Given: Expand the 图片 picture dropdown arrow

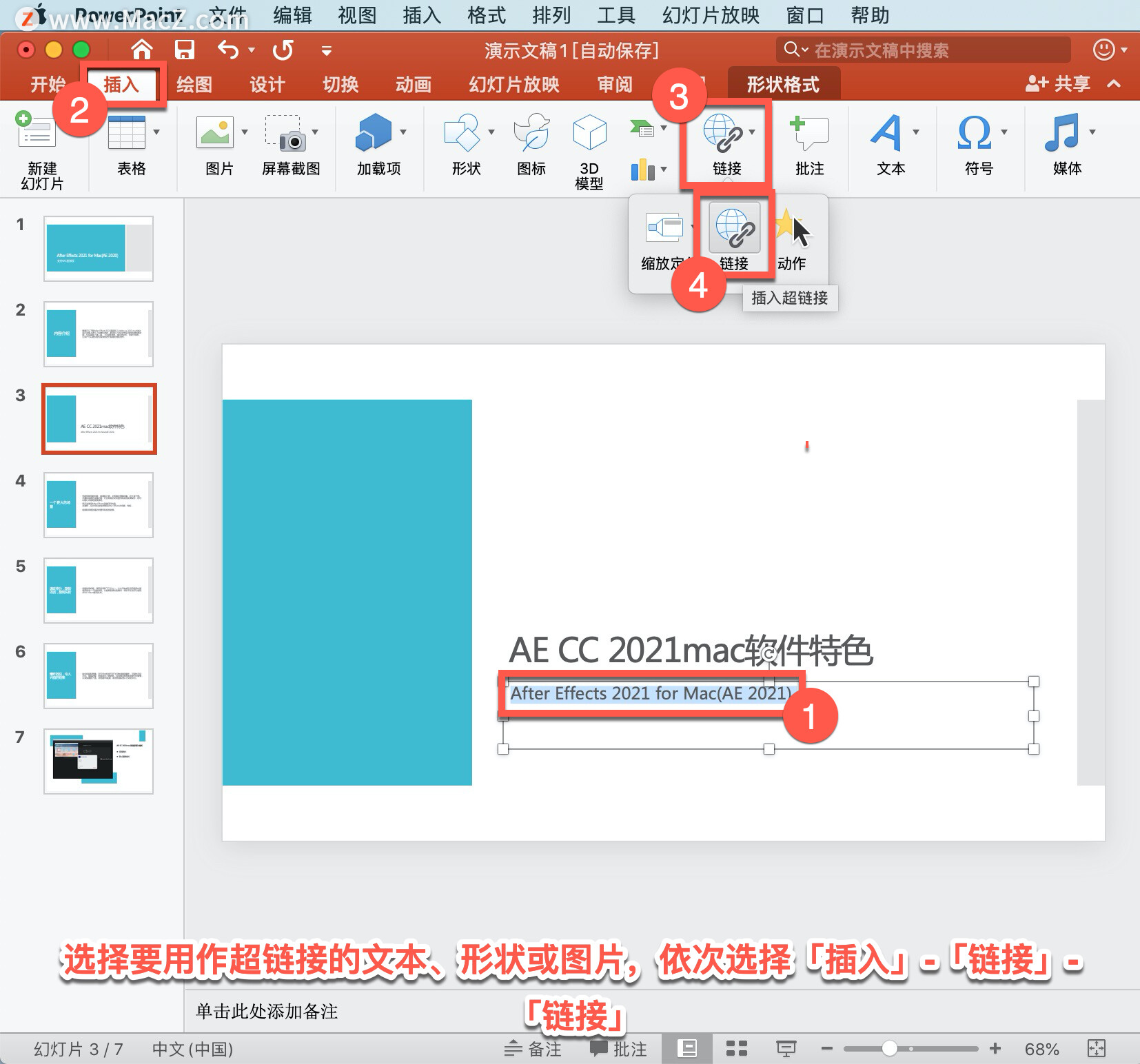Looking at the screenshot, I should [x=245, y=132].
